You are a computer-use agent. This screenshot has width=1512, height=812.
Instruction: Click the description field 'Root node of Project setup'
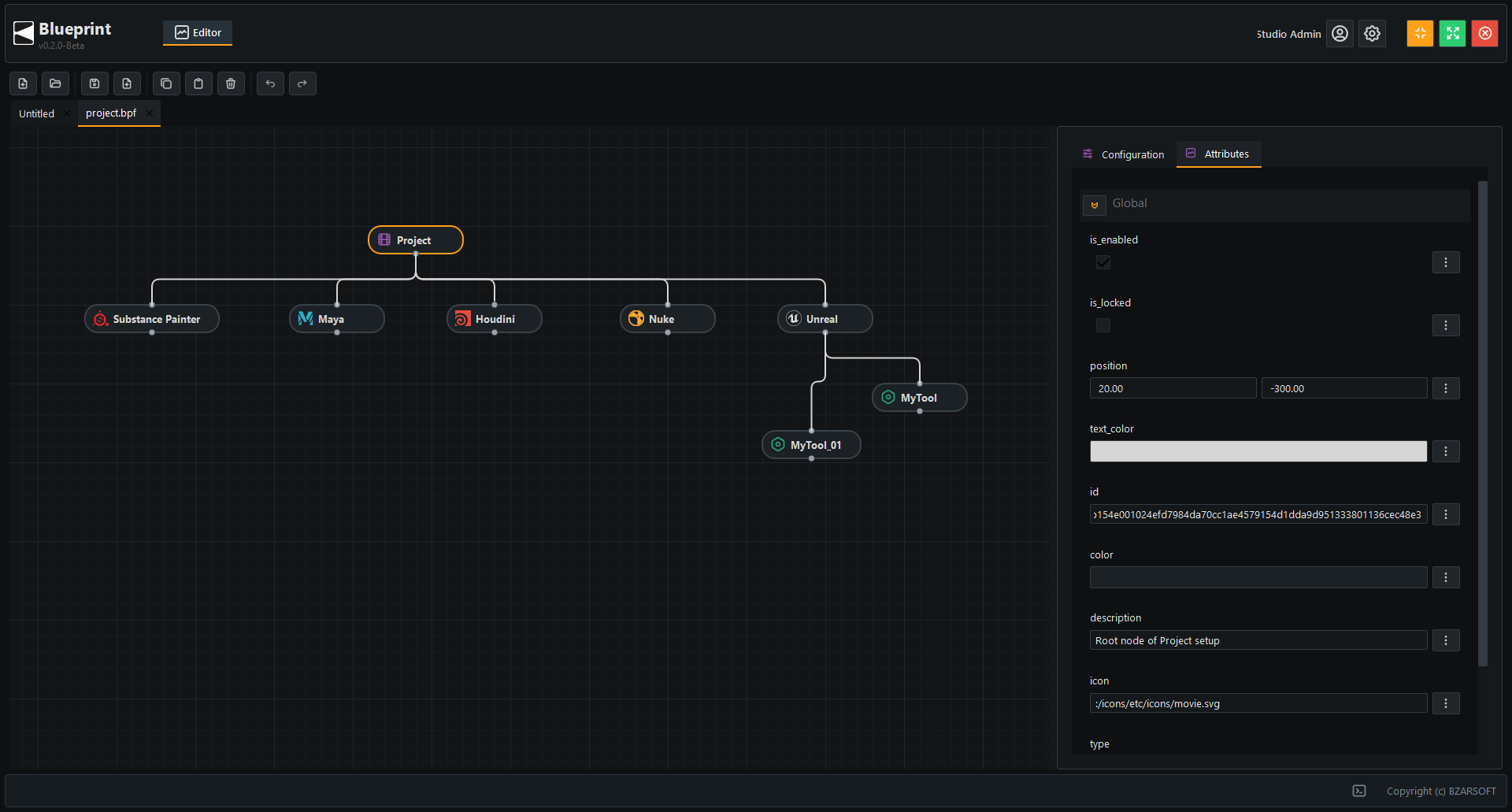pyautogui.click(x=1258, y=640)
